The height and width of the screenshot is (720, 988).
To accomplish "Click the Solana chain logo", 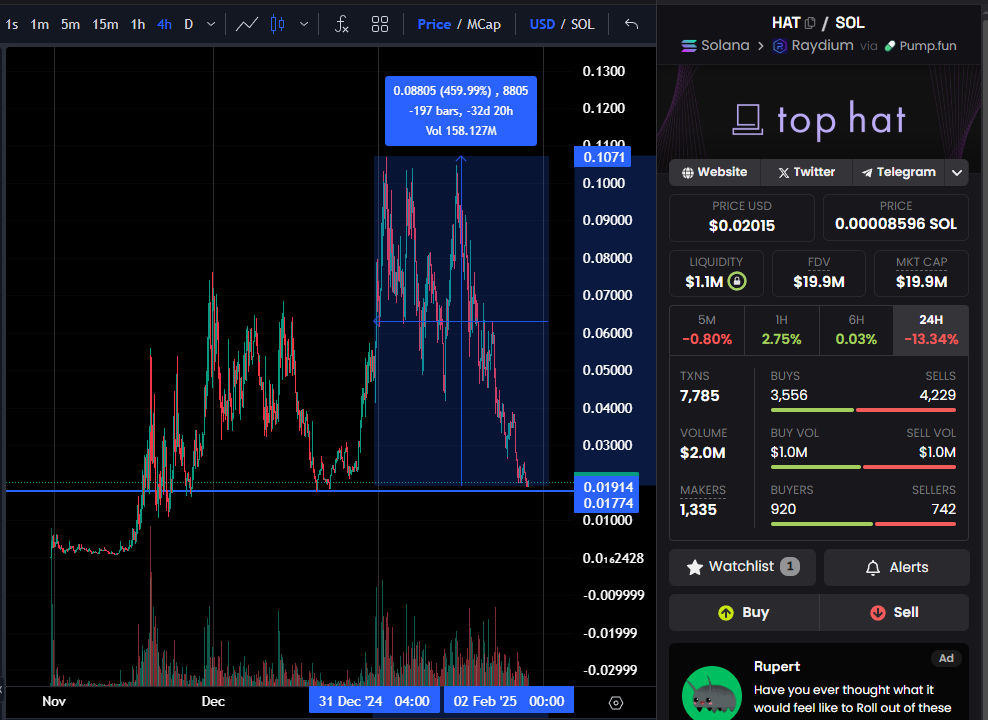I will coord(689,46).
